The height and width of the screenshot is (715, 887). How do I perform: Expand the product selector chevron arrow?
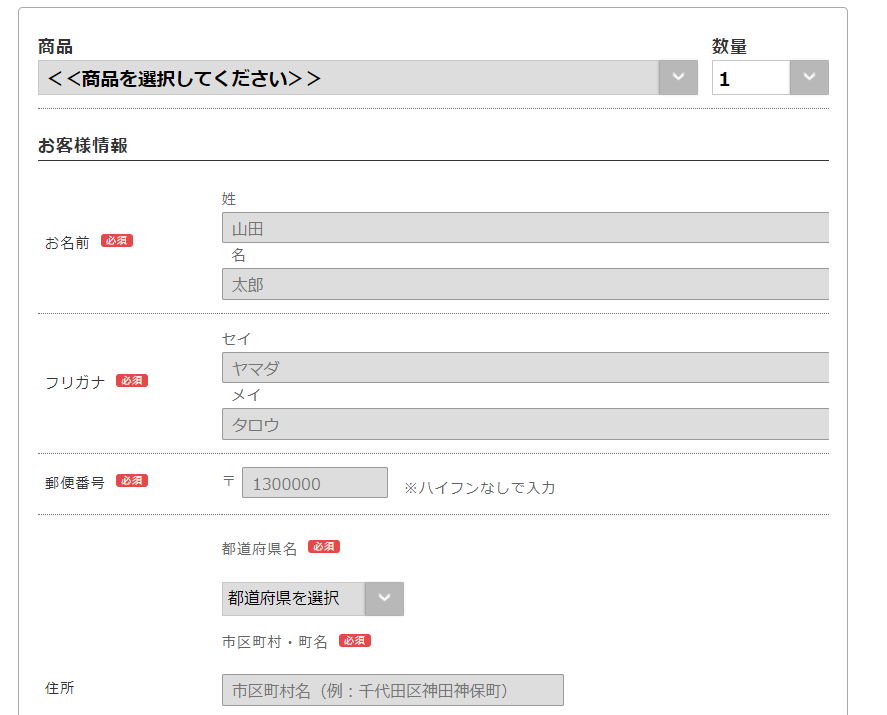(x=678, y=77)
